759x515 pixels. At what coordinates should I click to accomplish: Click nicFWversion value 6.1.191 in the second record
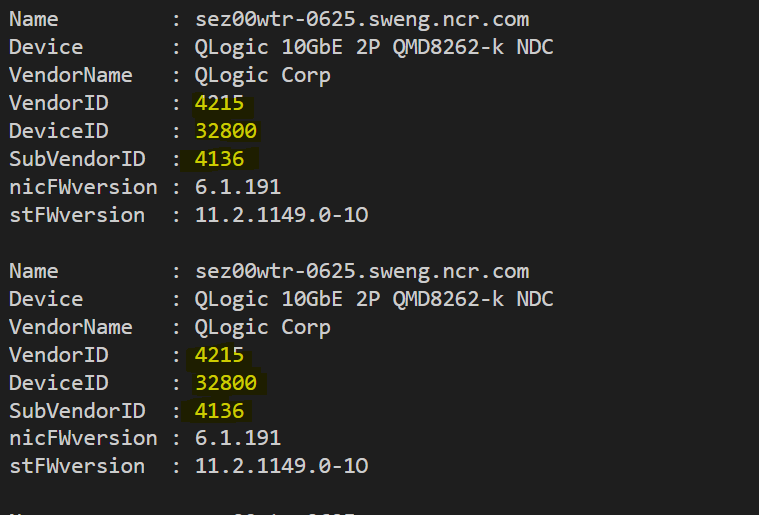point(238,439)
